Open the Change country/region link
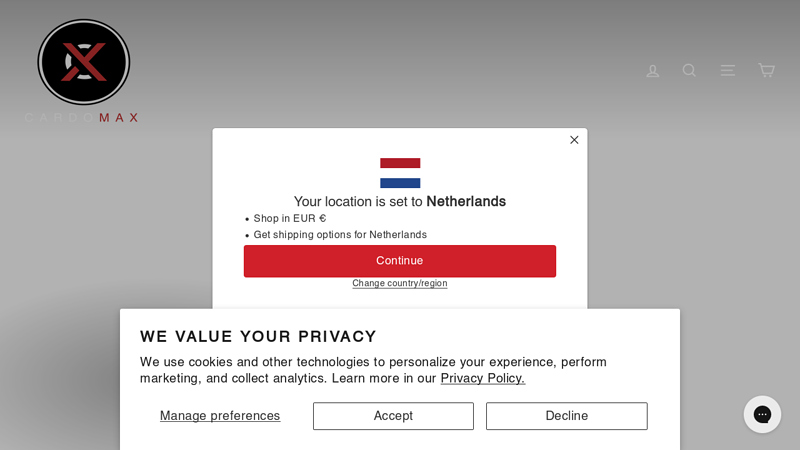Screen dimensions: 800x450 pos(400,283)
